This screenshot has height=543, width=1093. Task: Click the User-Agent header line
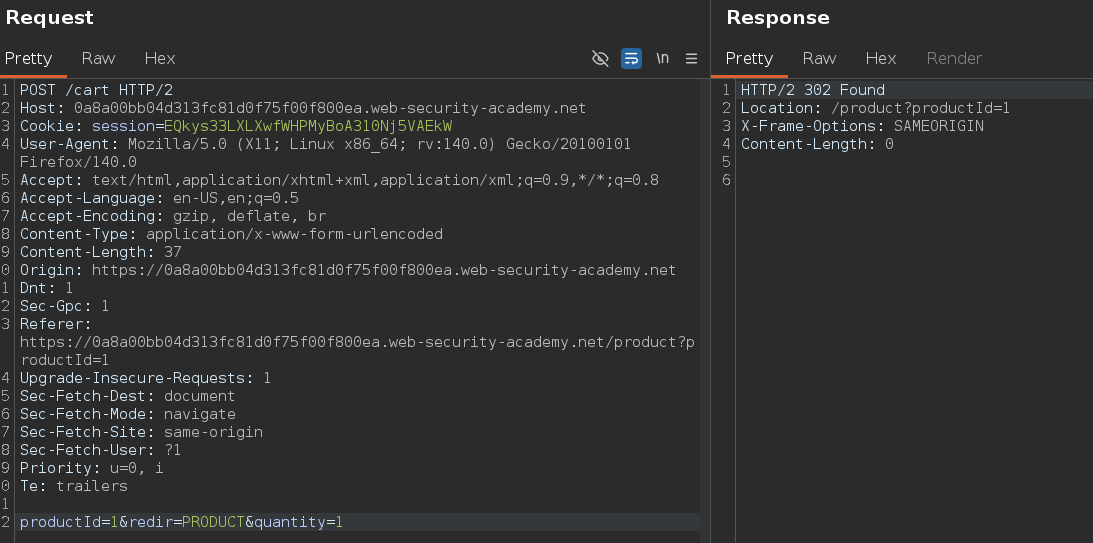click(325, 153)
